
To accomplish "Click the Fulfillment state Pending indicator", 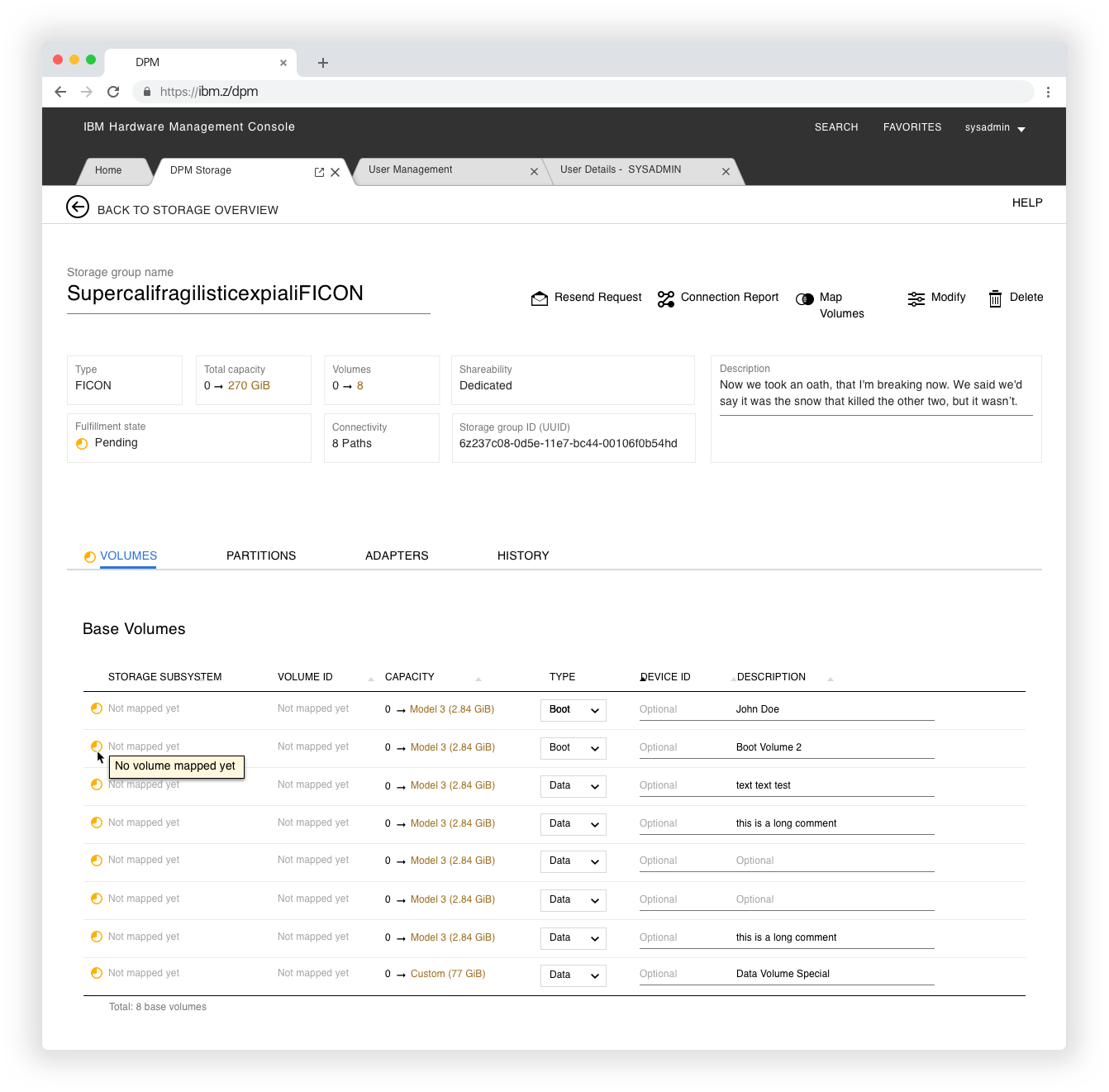I will [x=81, y=443].
